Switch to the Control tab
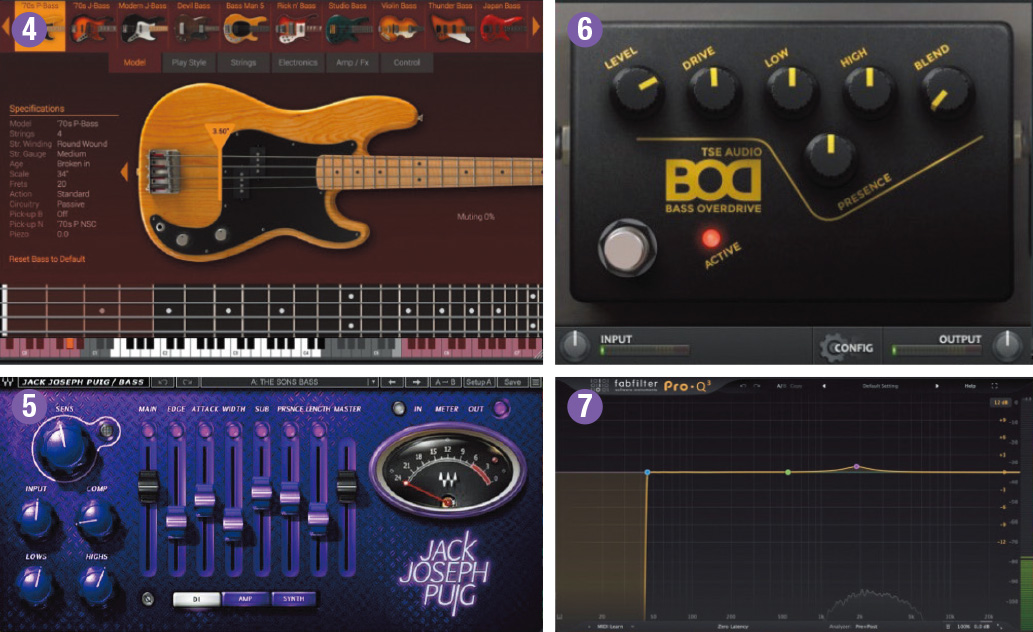 coord(406,63)
